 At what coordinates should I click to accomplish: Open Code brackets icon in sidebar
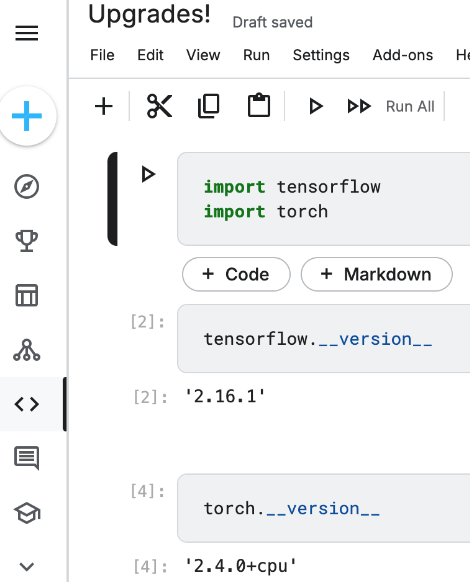tap(27, 404)
